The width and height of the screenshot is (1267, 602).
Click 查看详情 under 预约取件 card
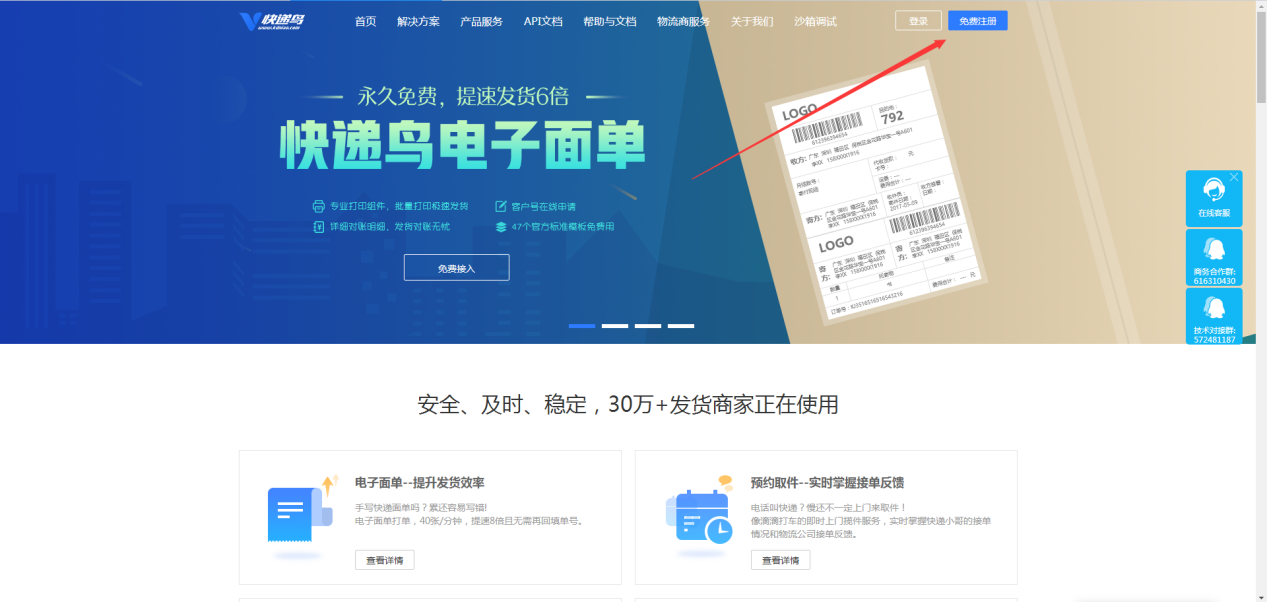[780, 560]
